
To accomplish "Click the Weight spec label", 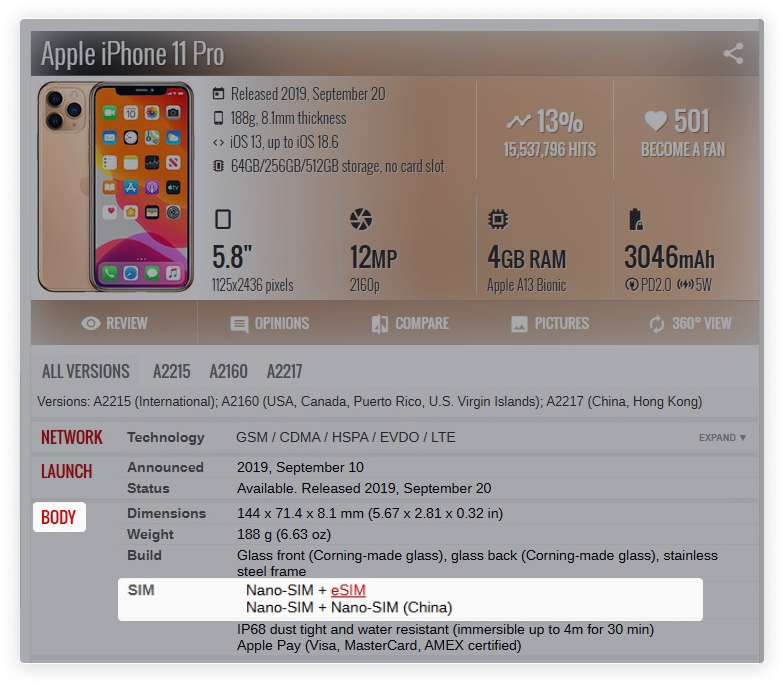I will click(150, 534).
